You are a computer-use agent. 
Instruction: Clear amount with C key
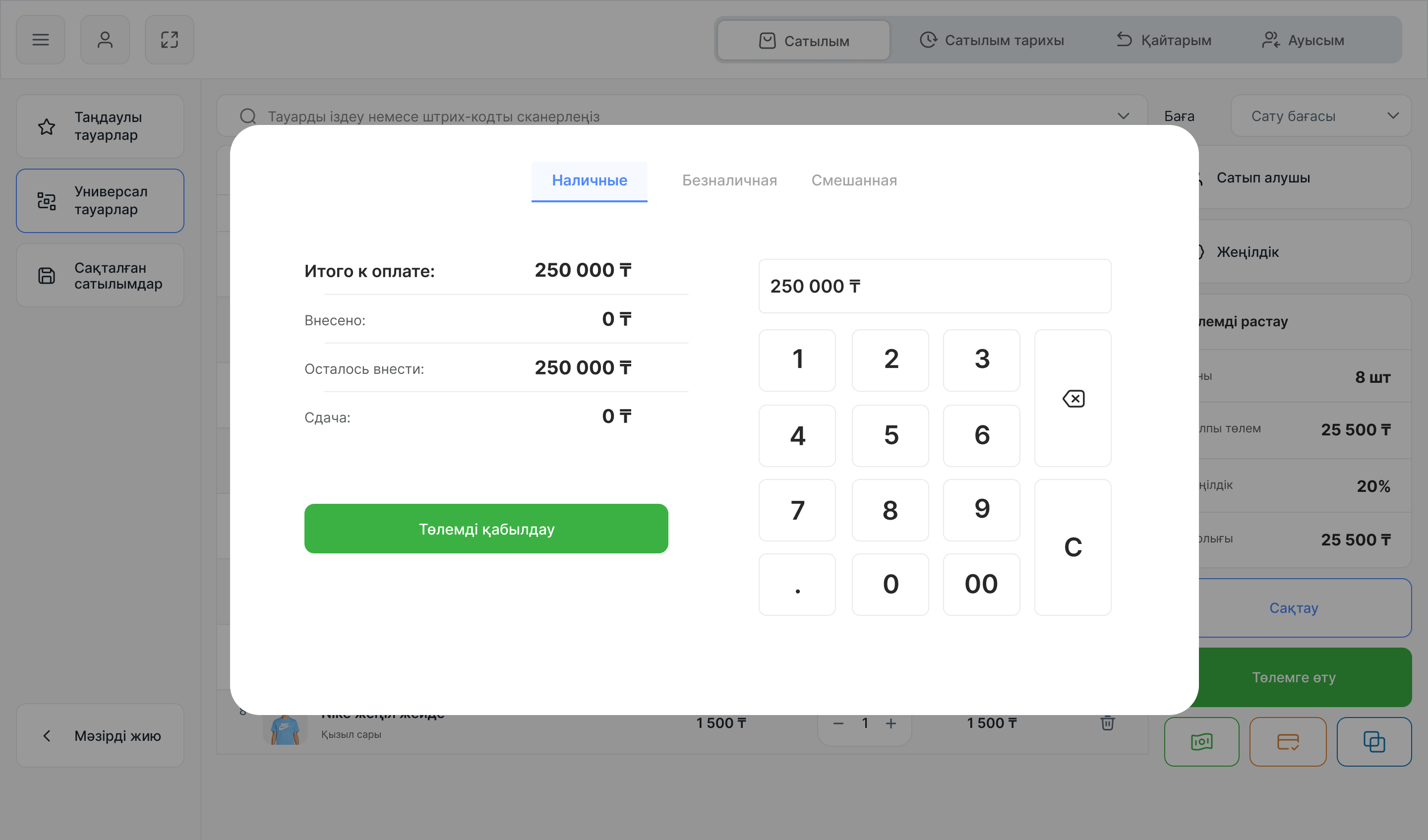(1072, 547)
